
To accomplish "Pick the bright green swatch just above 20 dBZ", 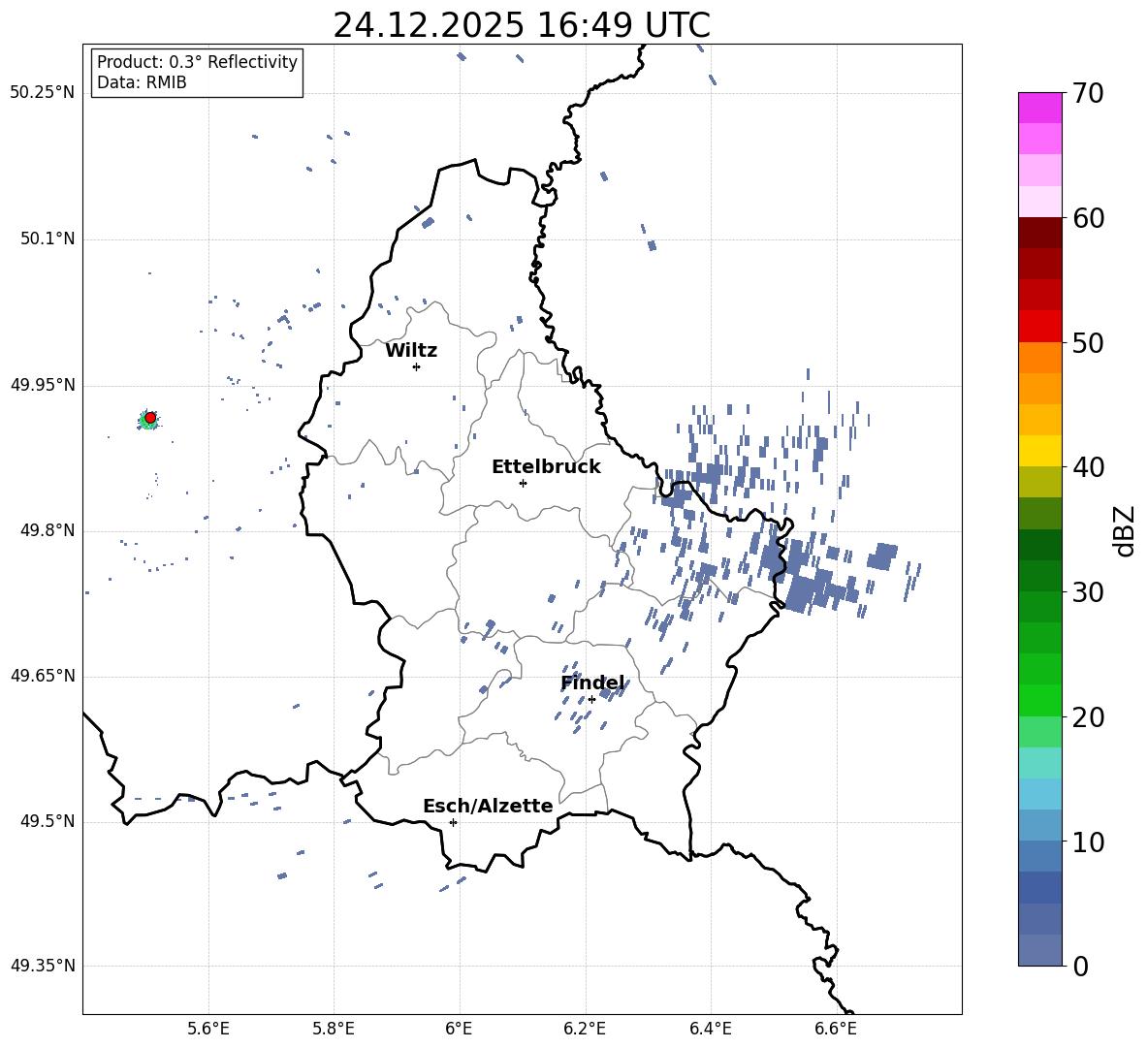I will pos(1039,700).
